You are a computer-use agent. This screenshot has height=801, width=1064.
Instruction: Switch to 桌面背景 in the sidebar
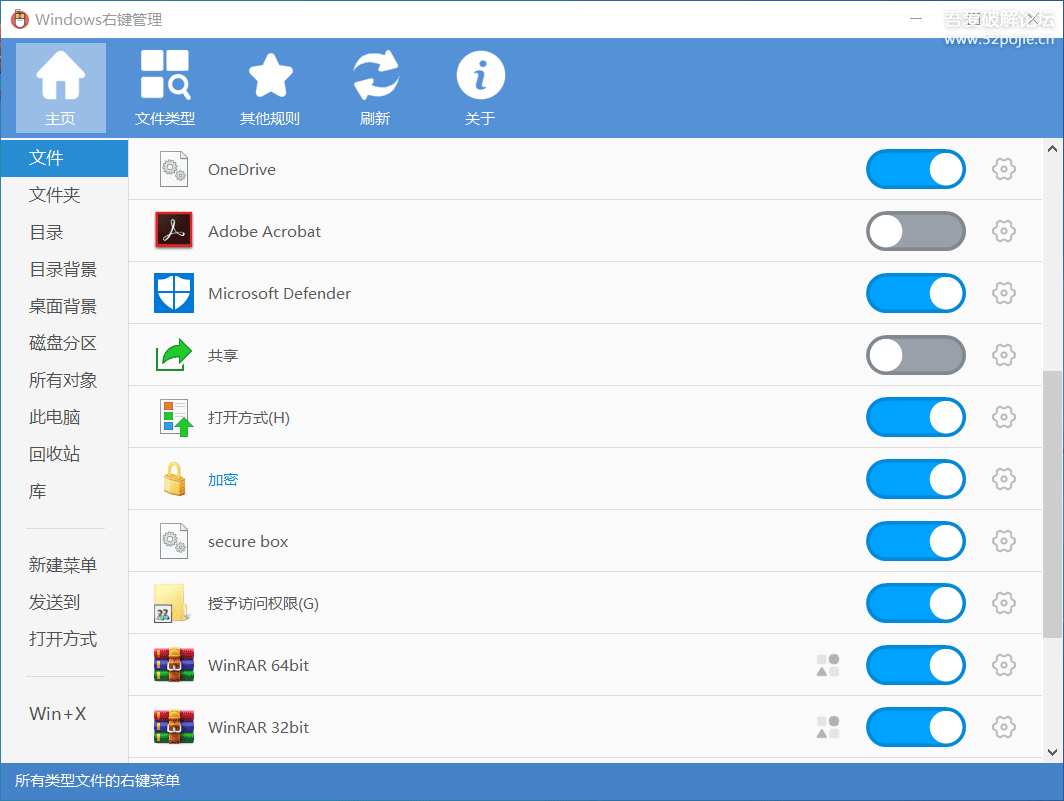(63, 306)
